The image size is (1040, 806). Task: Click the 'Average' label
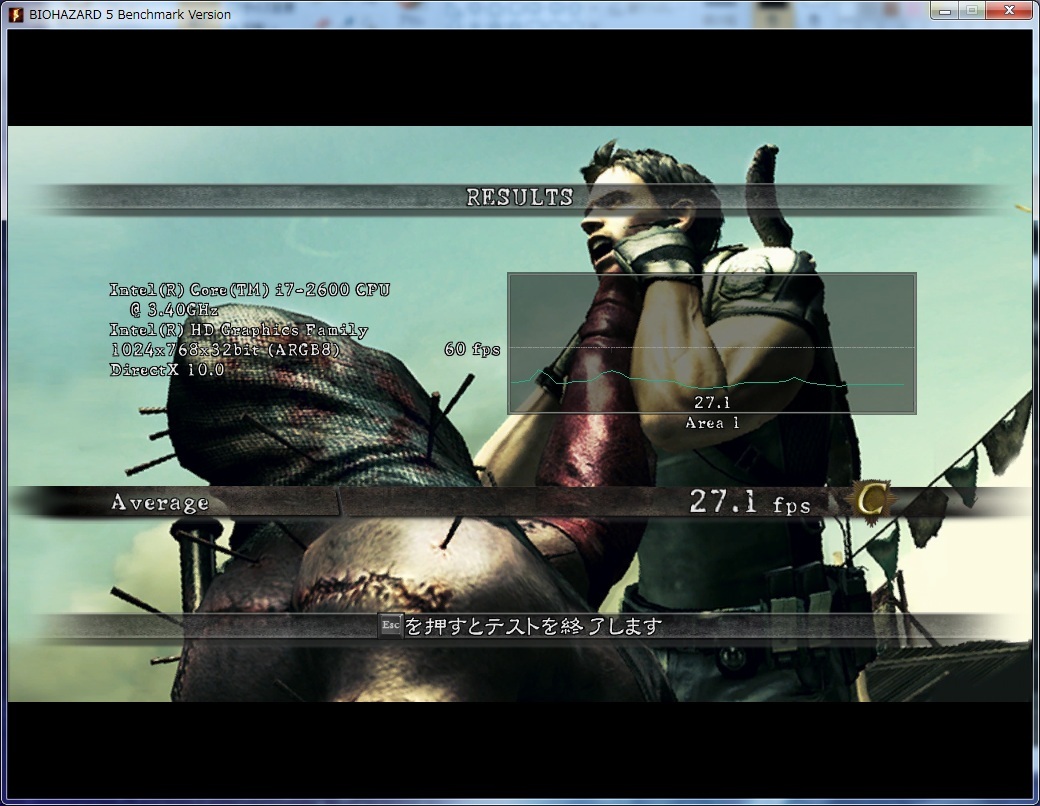(x=160, y=503)
